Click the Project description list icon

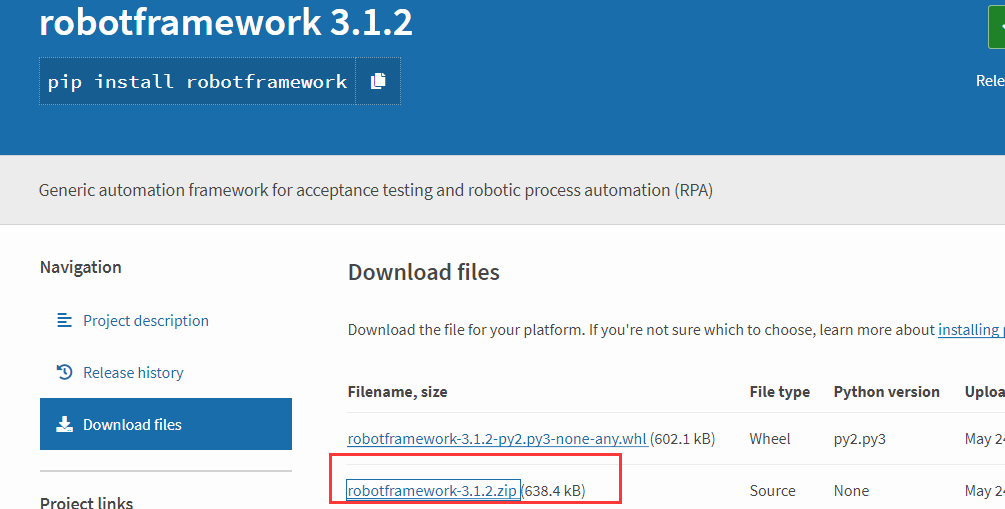tap(65, 320)
